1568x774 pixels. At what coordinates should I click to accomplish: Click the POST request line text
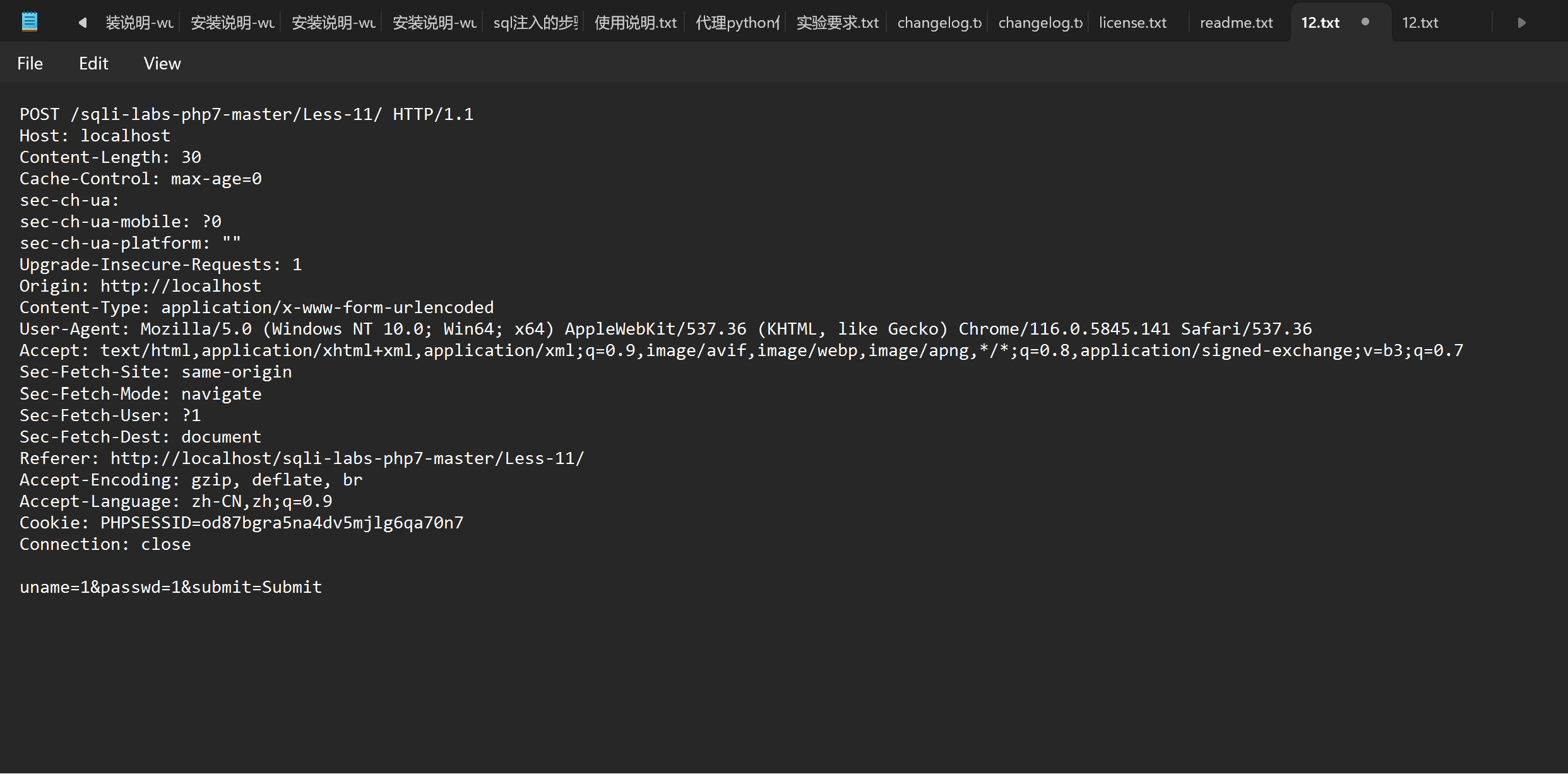[246, 114]
